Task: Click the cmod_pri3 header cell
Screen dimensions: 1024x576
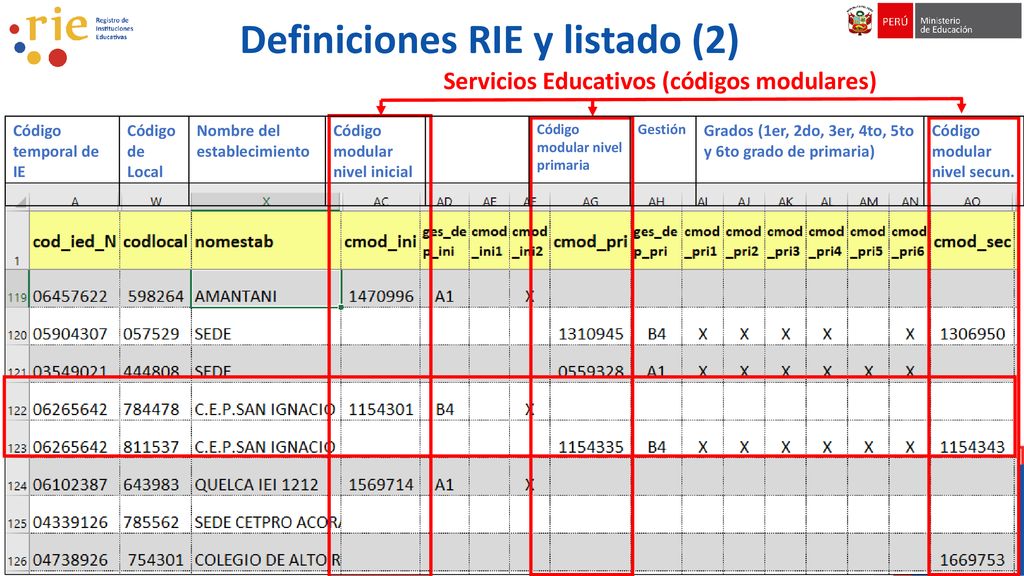Action: tap(785, 240)
